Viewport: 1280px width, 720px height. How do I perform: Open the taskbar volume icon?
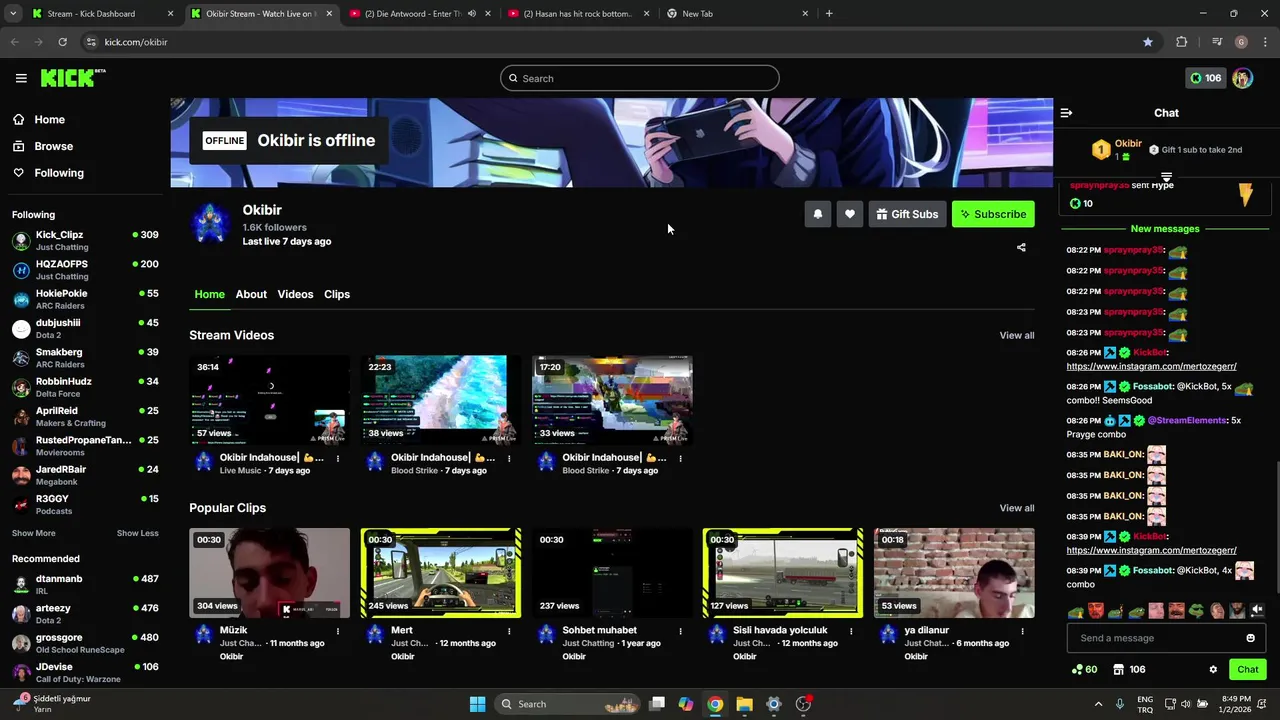(x=1186, y=704)
